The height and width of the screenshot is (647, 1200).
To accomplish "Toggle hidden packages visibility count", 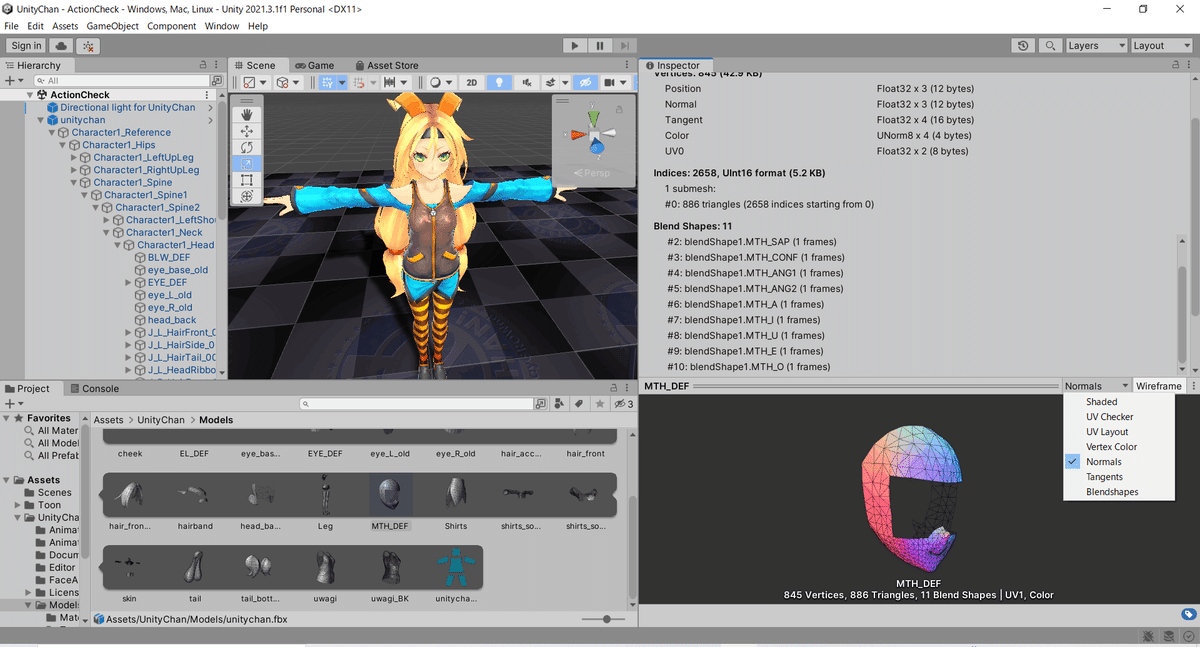I will pyautogui.click(x=623, y=404).
